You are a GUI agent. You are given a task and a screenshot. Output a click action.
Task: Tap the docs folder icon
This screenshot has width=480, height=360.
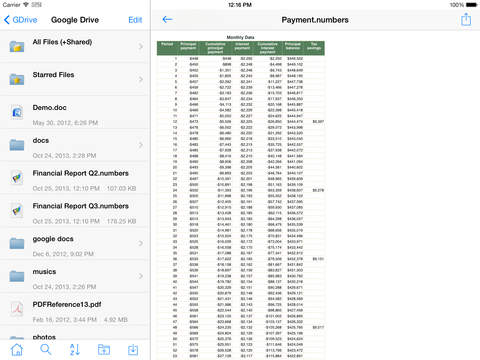tap(17, 145)
